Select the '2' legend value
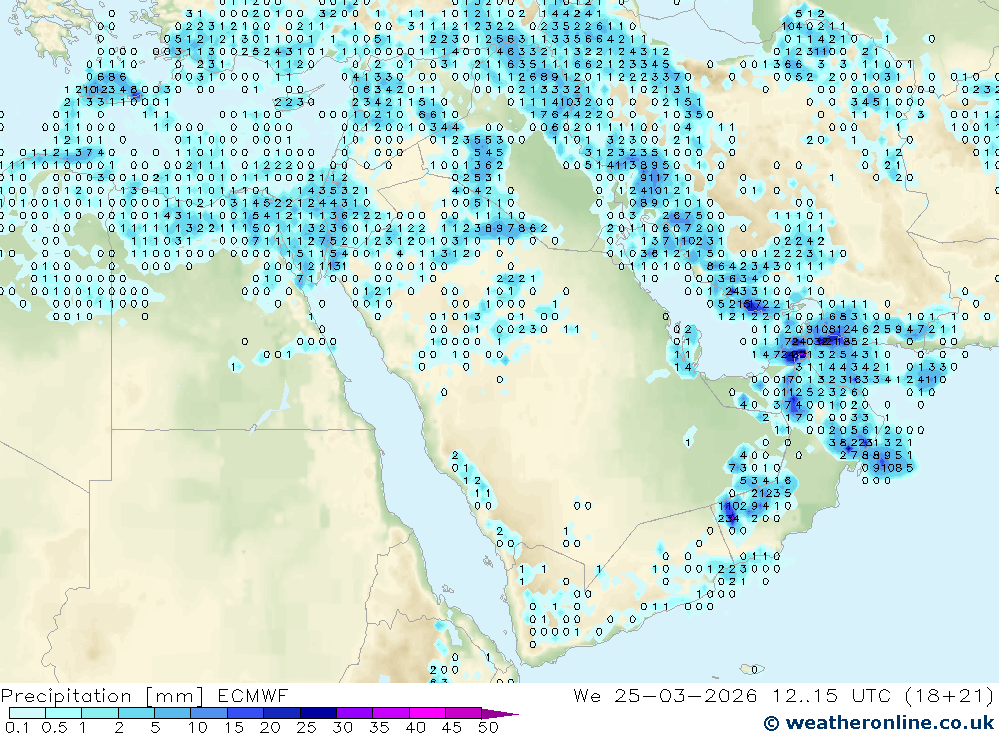Image resolution: width=1000 pixels, height=733 pixels. (119, 727)
